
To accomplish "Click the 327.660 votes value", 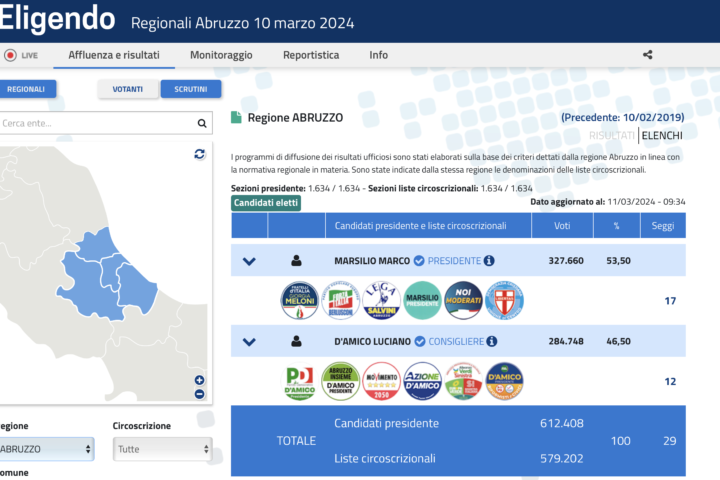I will 566,261.
